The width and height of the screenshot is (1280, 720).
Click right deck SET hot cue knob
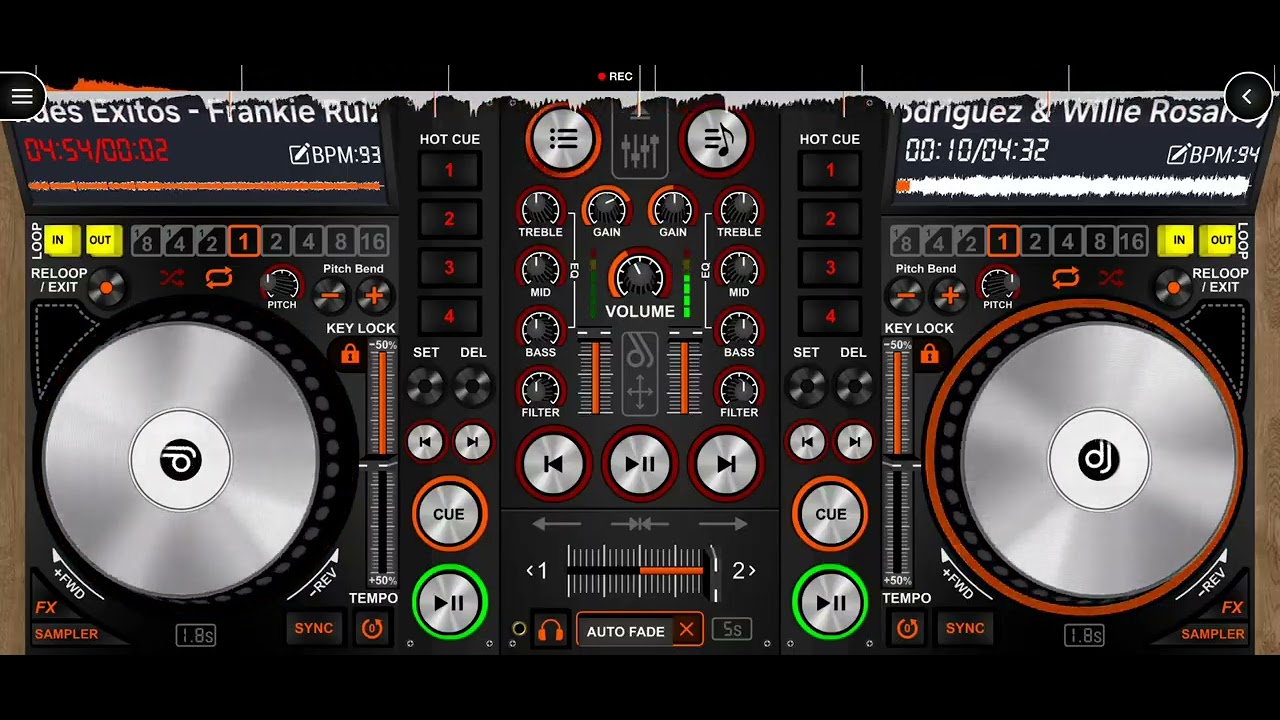807,385
